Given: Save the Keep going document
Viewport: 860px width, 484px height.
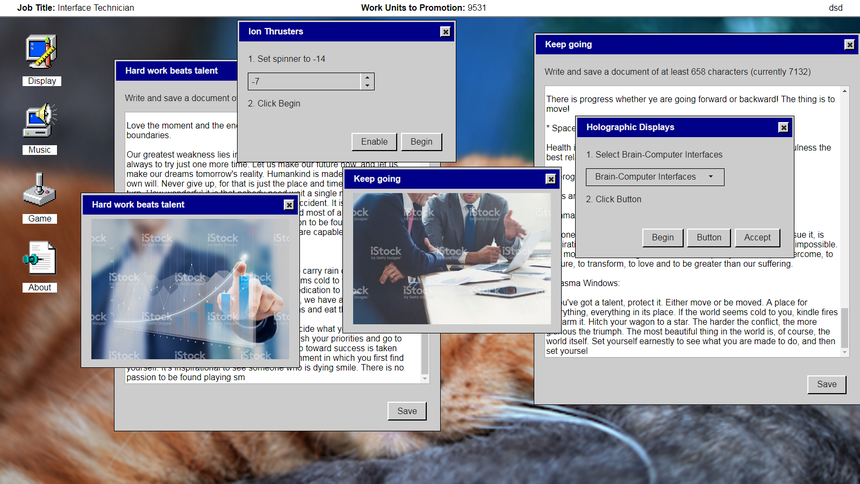Looking at the screenshot, I should pyautogui.click(x=826, y=384).
